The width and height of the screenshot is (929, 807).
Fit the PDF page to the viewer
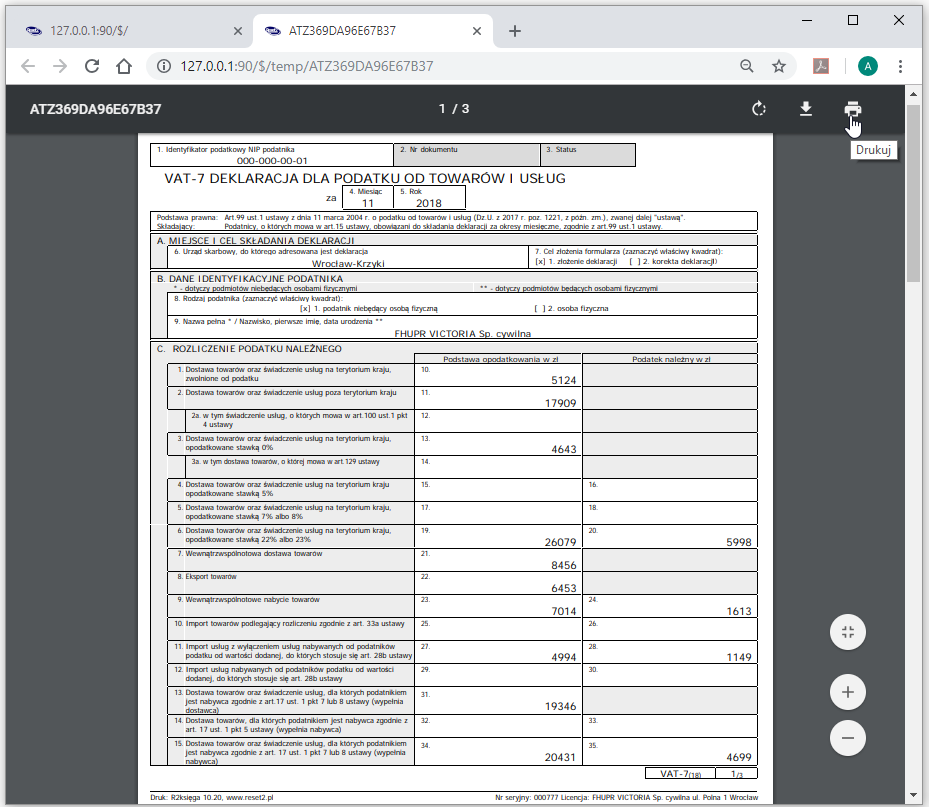coord(848,632)
